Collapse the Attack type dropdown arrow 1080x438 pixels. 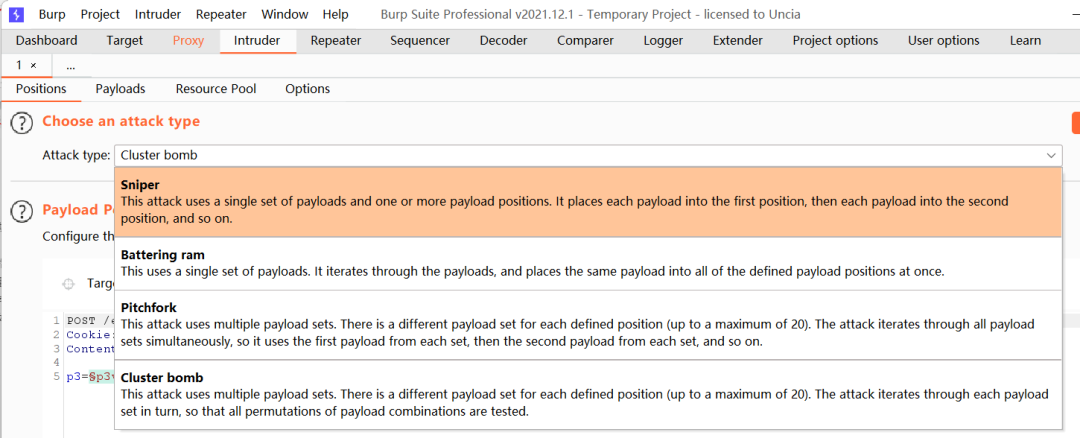[1051, 156]
